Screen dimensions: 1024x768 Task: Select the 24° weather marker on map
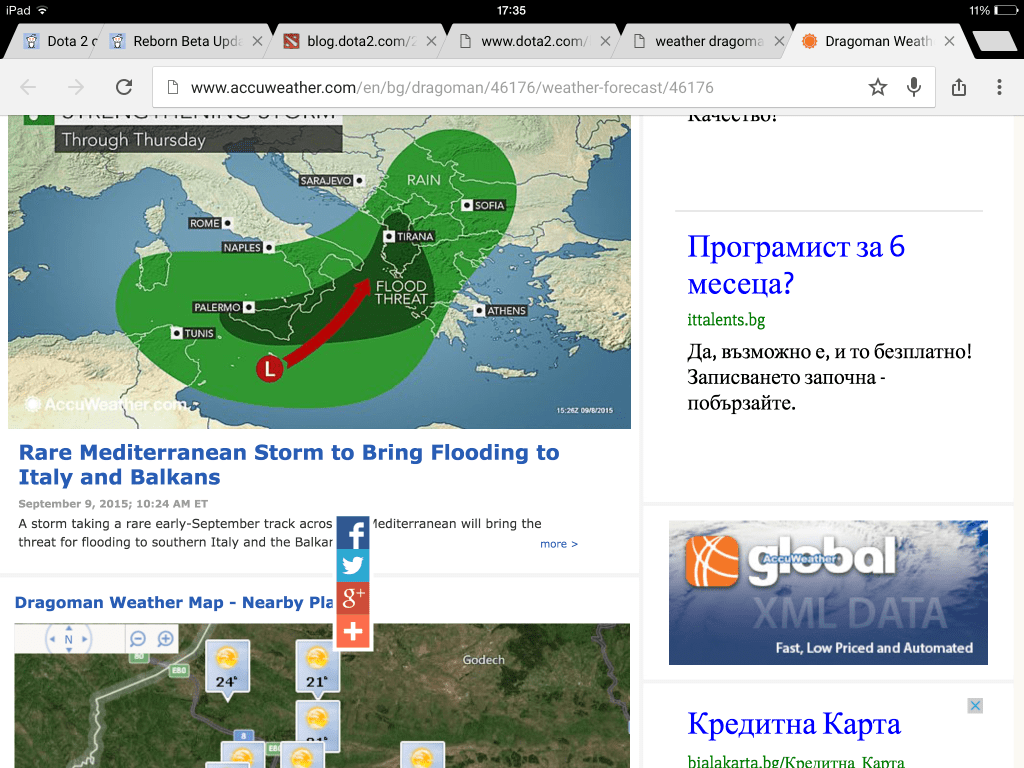coord(226,667)
